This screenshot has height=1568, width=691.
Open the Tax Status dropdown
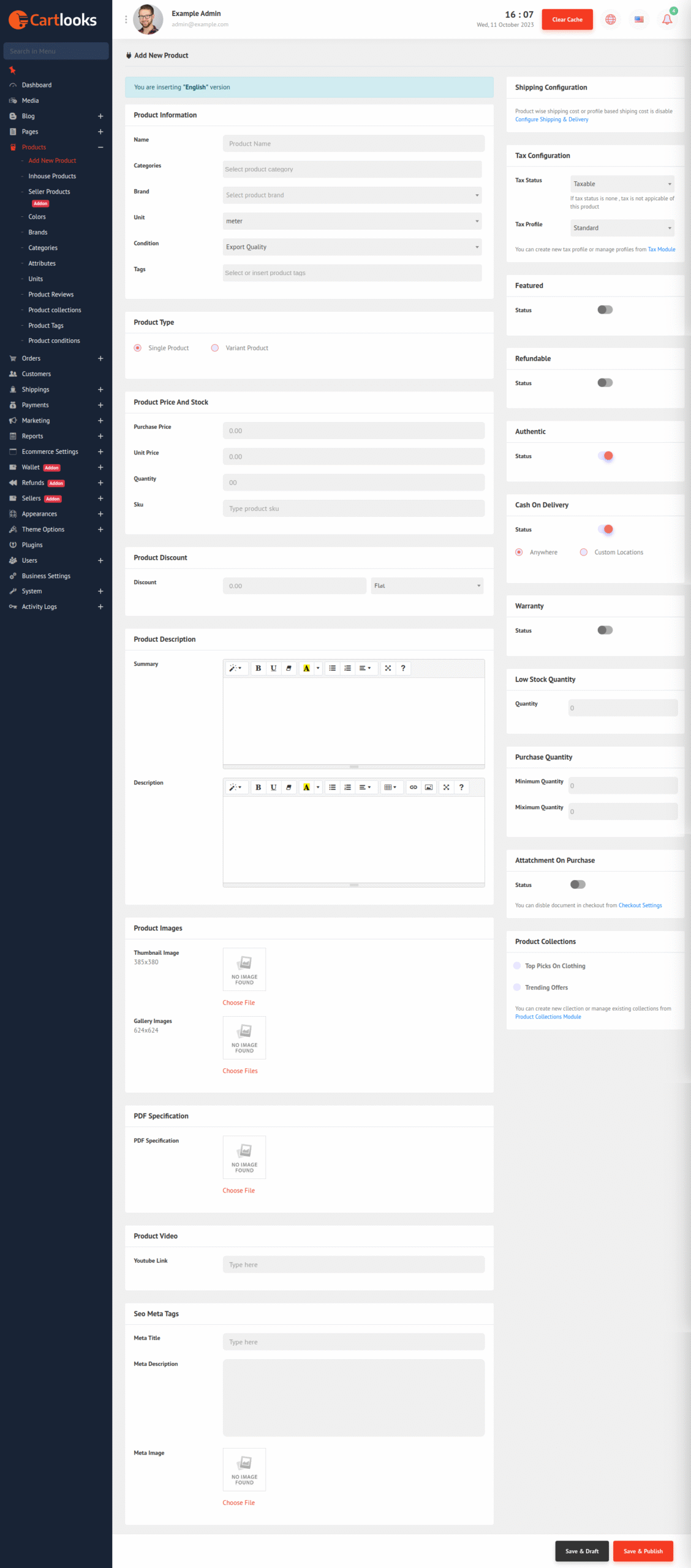point(622,184)
